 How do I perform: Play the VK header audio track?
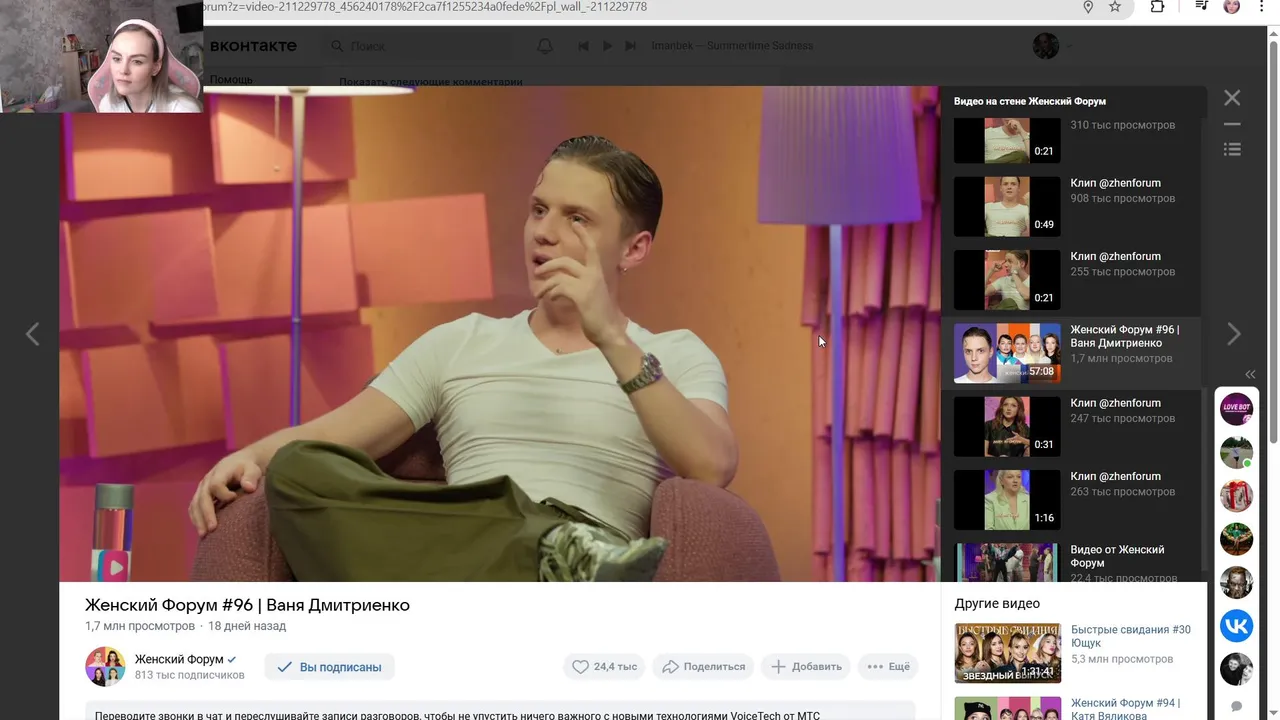(607, 46)
